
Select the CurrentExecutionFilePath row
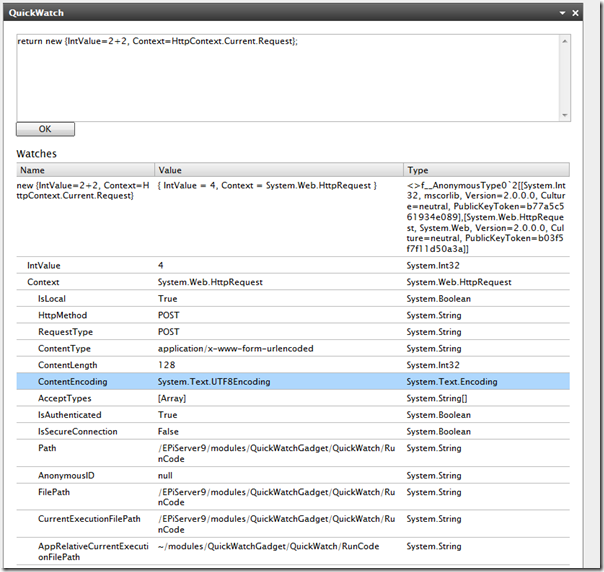coord(89,518)
